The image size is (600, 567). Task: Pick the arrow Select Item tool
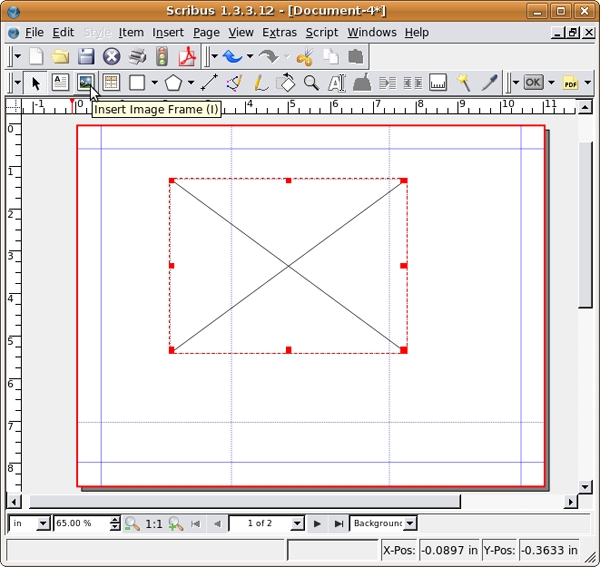click(x=36, y=83)
